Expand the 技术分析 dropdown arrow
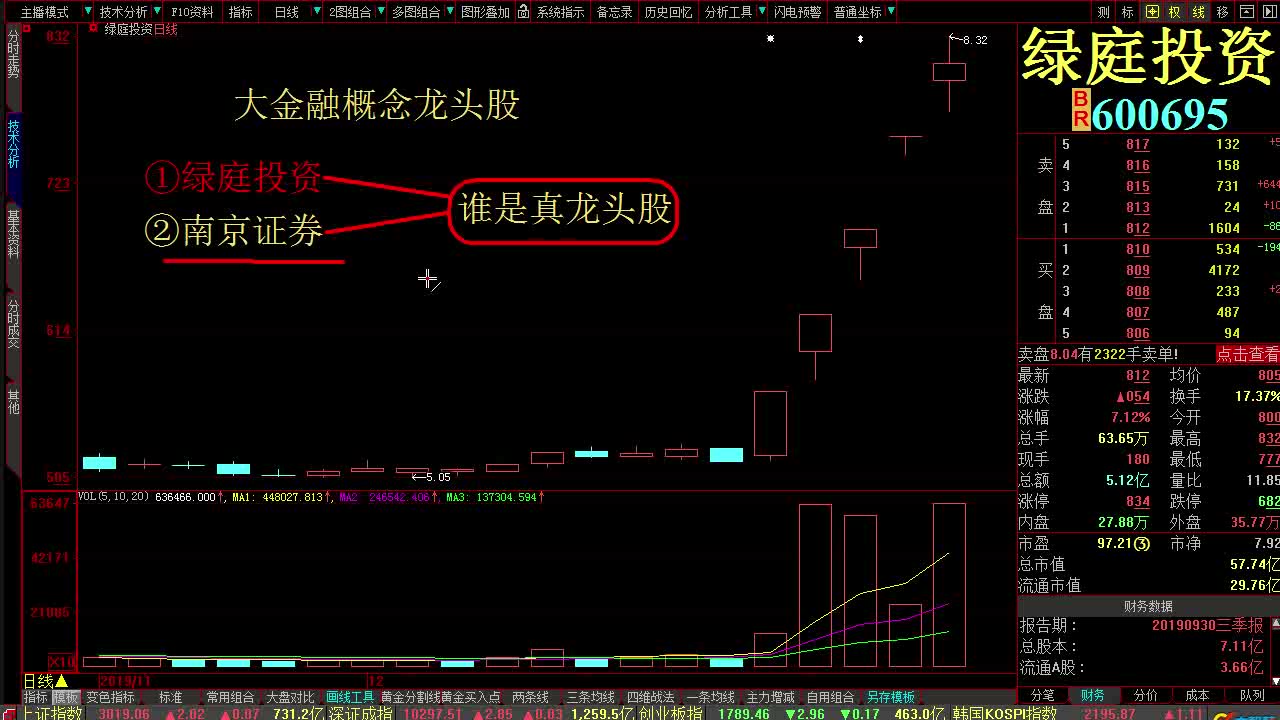This screenshot has width=1280, height=720. pyautogui.click(x=156, y=12)
